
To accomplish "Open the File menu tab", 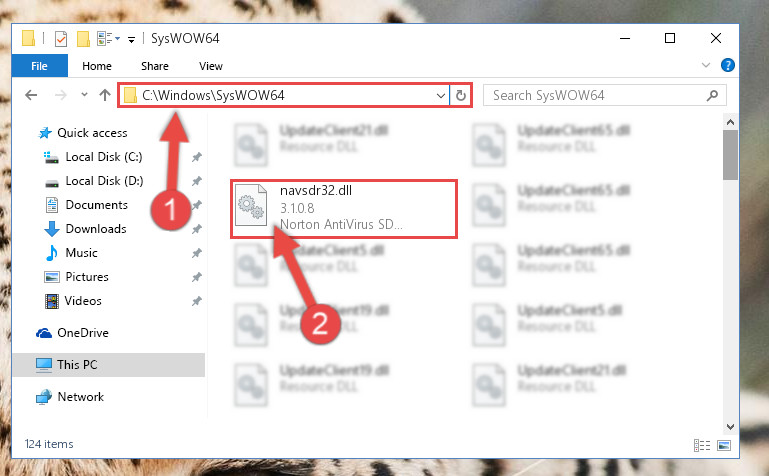I will (x=39, y=66).
